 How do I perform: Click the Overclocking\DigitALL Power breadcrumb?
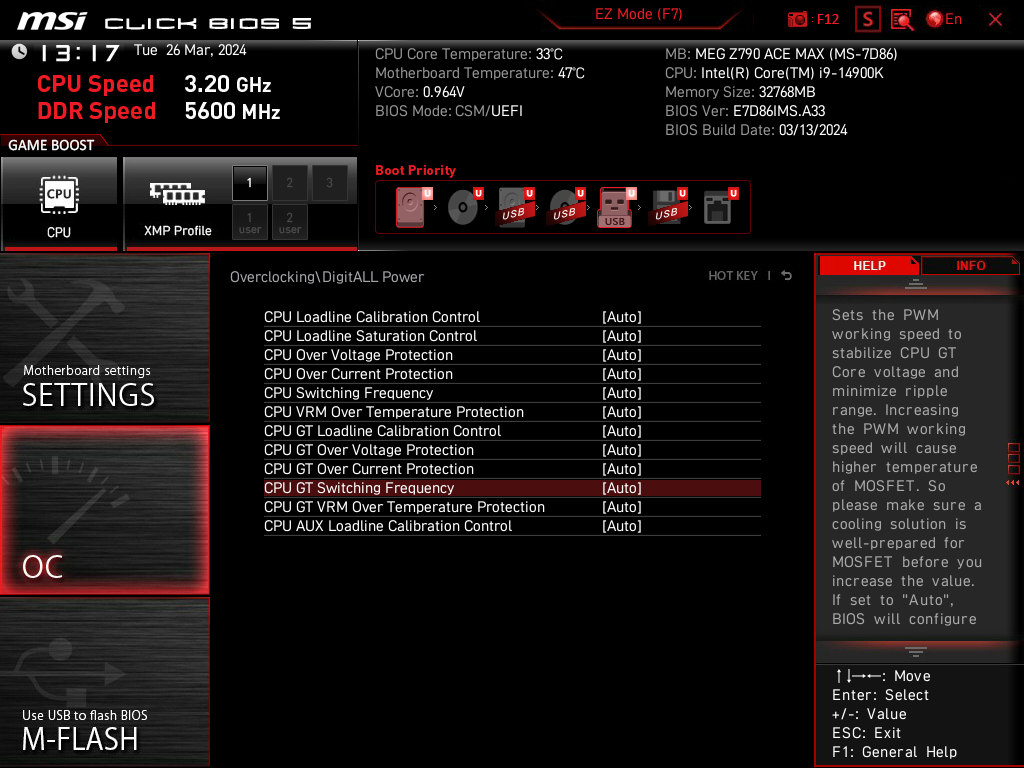point(327,277)
